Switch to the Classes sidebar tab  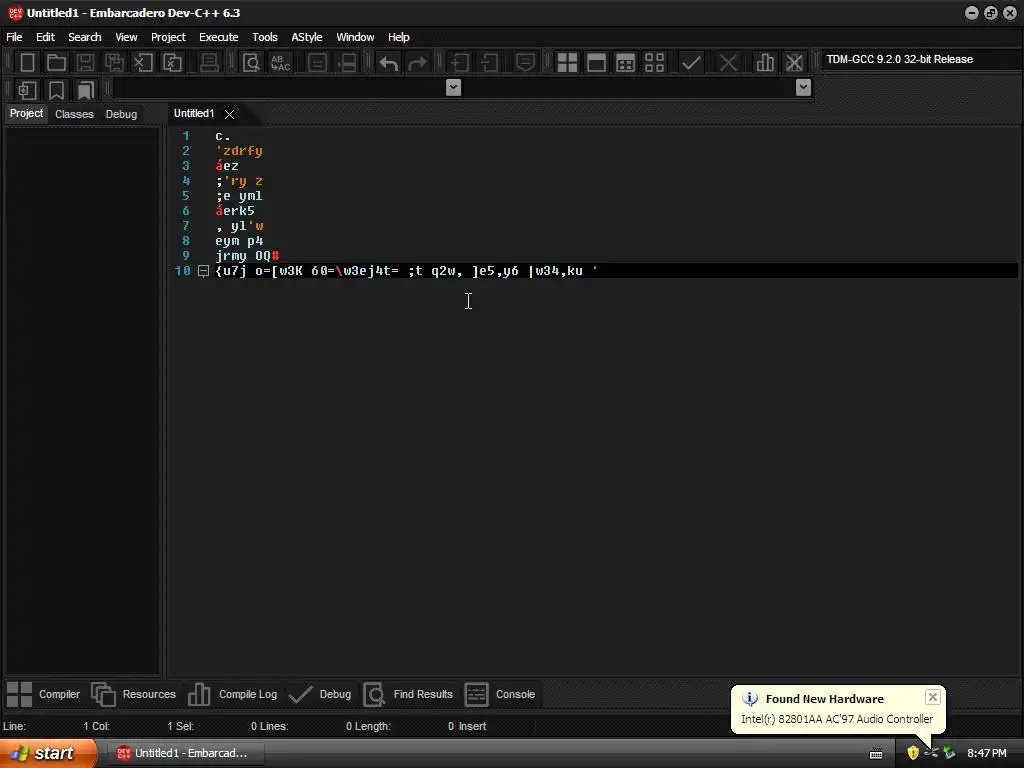coord(74,114)
